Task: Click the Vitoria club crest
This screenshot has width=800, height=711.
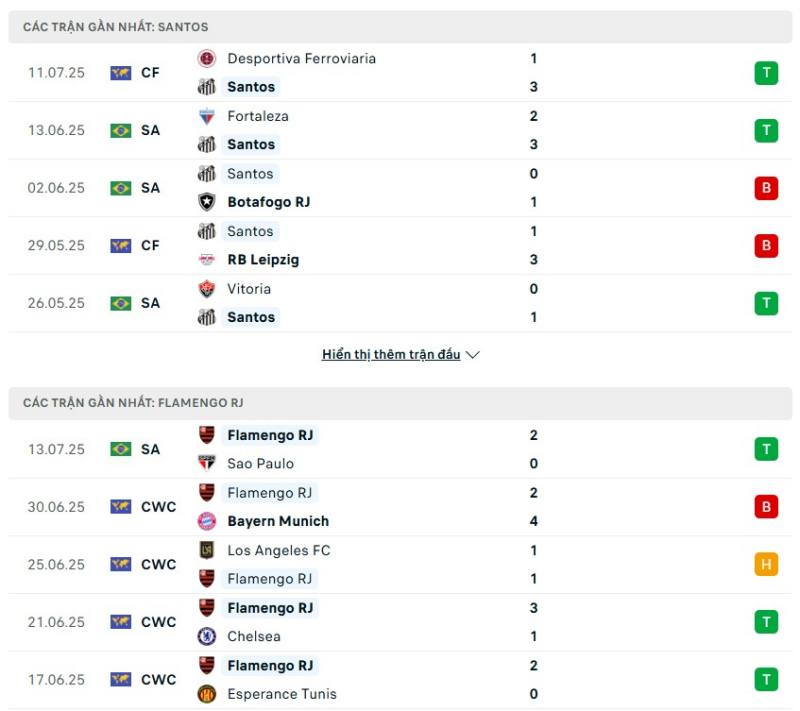Action: click(207, 289)
